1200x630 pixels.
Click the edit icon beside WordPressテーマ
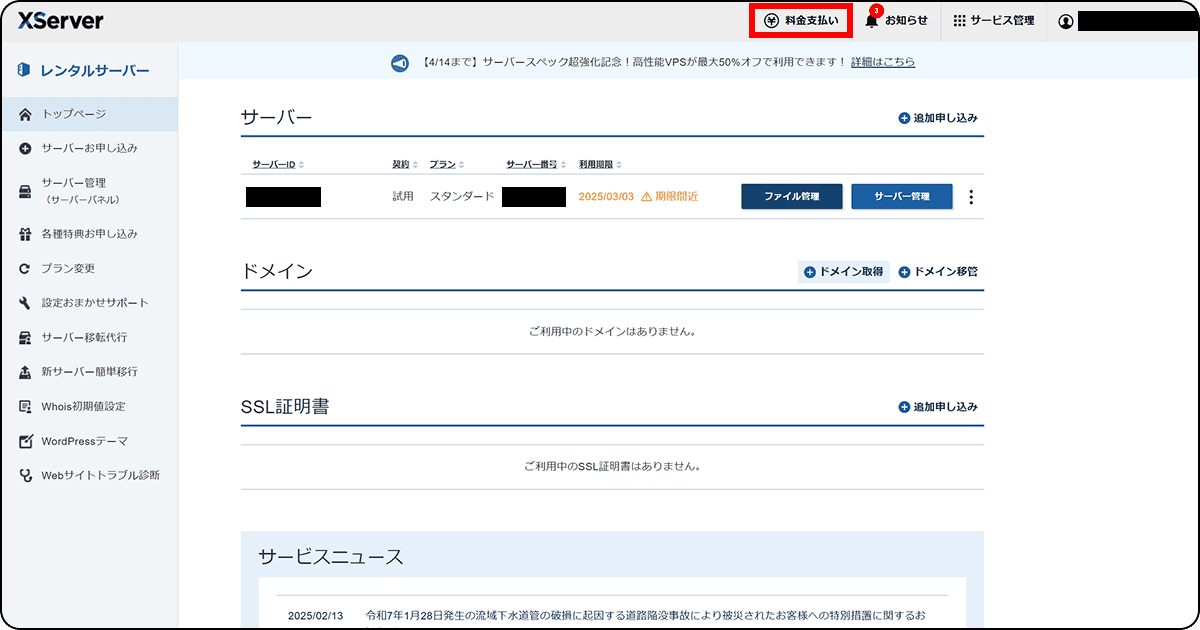click(26, 441)
